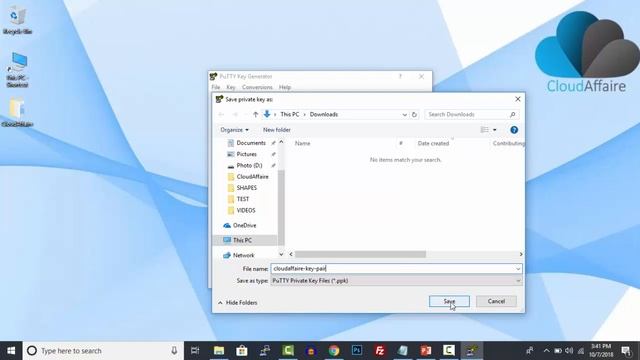Select This PC in the address path

289,114
